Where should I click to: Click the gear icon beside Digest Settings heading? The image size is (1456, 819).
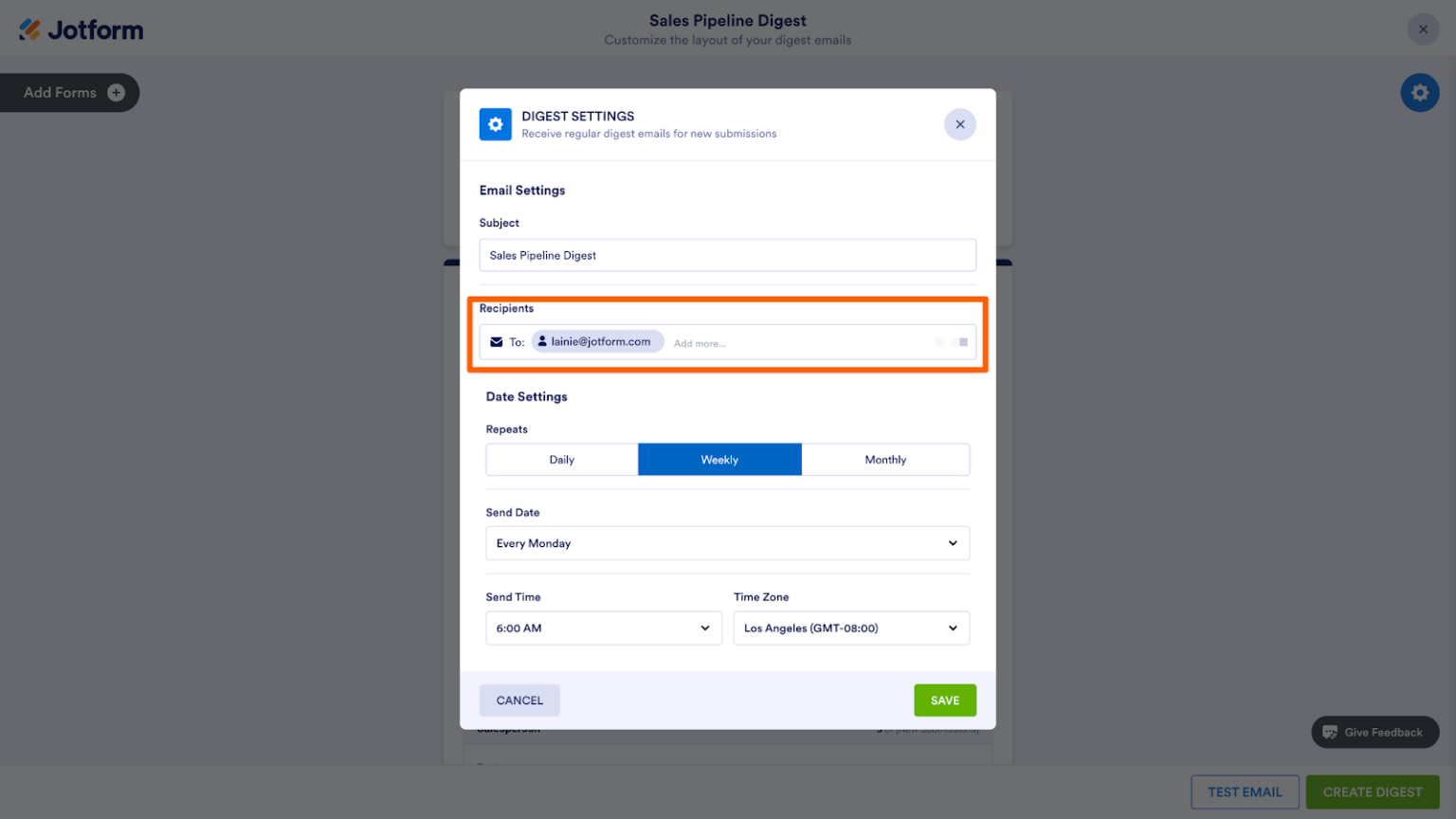(x=496, y=124)
